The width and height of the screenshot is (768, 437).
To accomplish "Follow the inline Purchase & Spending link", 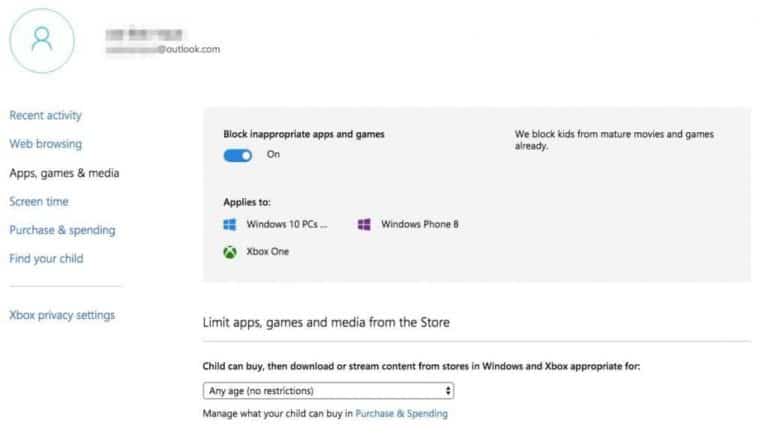I will 401,413.
